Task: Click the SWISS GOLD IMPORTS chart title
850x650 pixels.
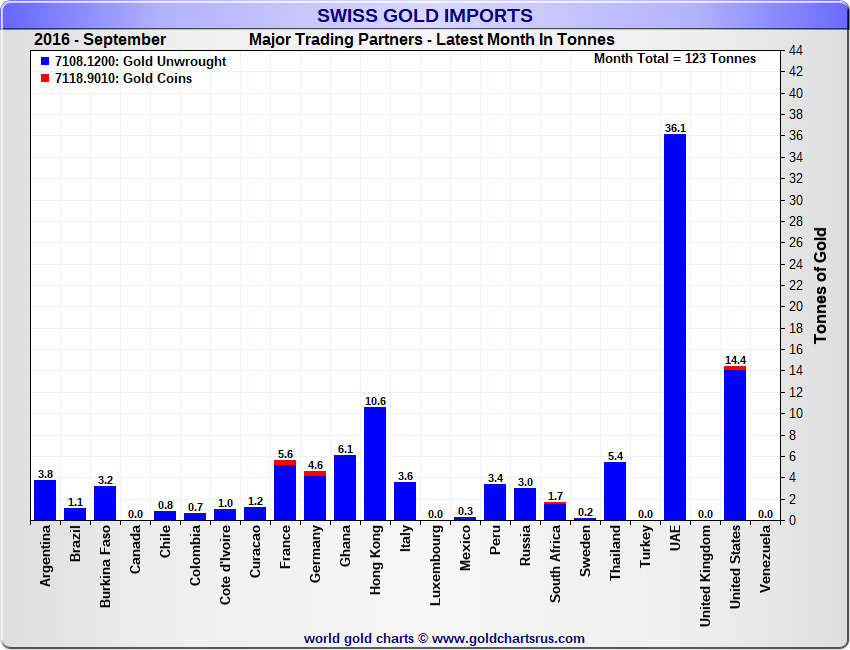Action: point(425,15)
